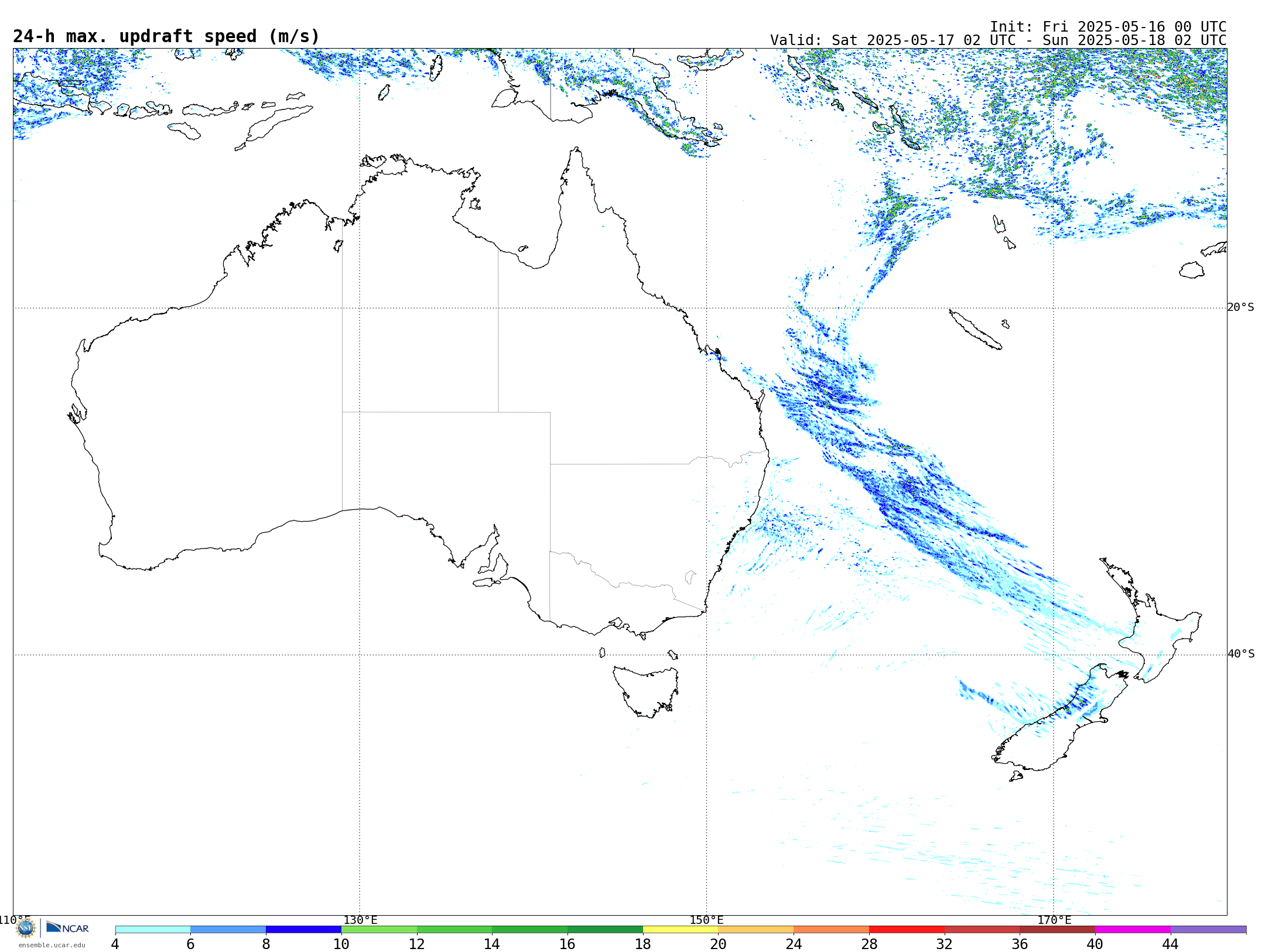Click the NSF logo emblem
This screenshot has height=952, width=1265.
pyautogui.click(x=26, y=928)
